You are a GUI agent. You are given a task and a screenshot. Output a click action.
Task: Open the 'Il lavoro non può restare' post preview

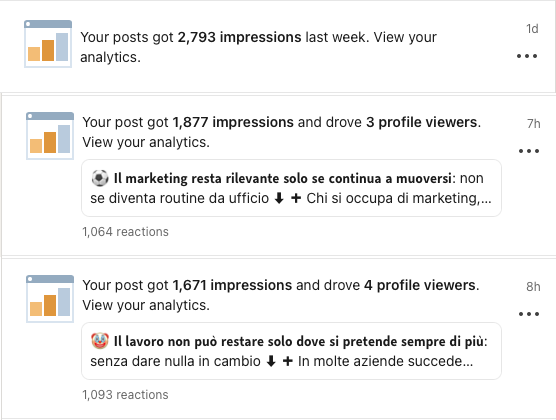coord(291,351)
